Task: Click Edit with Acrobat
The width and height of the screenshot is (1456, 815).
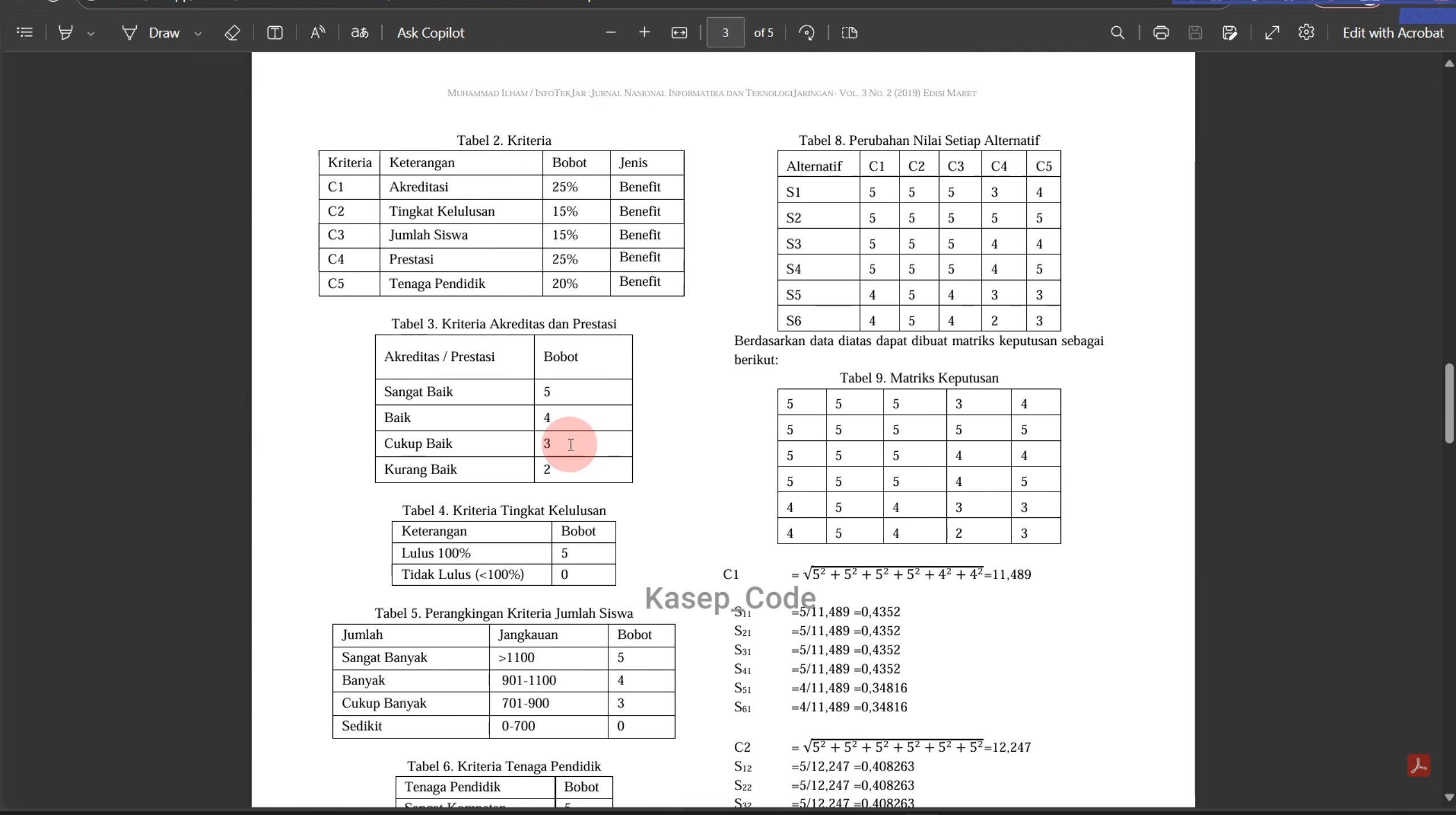Action: 1393,33
